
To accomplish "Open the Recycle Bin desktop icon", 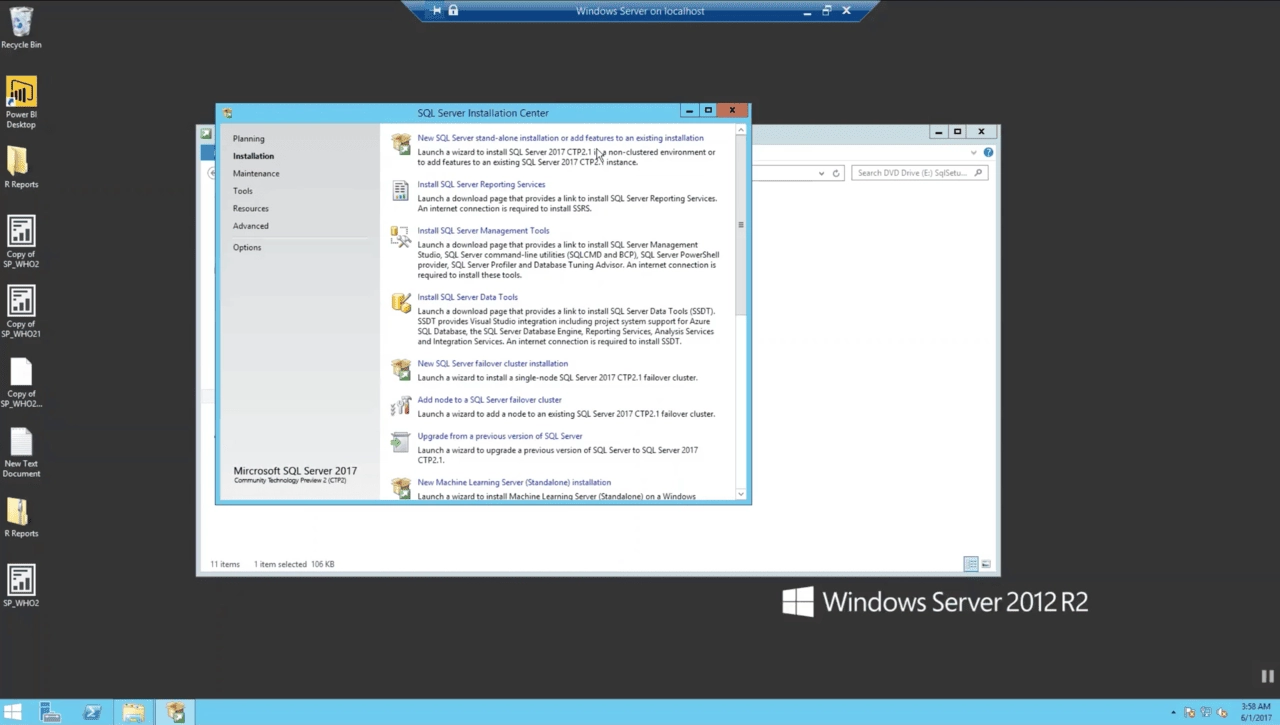I will [21, 27].
